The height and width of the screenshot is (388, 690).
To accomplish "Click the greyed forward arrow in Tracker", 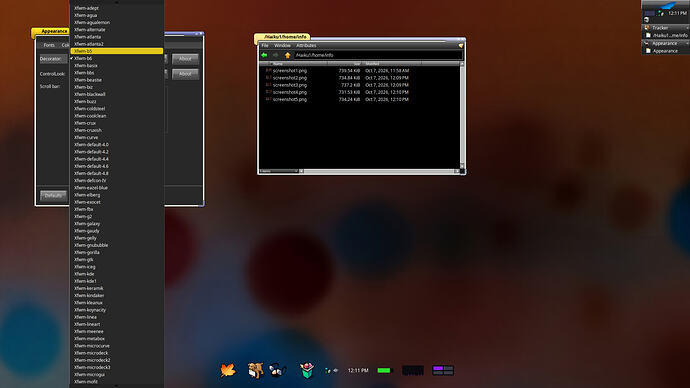I will [x=275, y=55].
